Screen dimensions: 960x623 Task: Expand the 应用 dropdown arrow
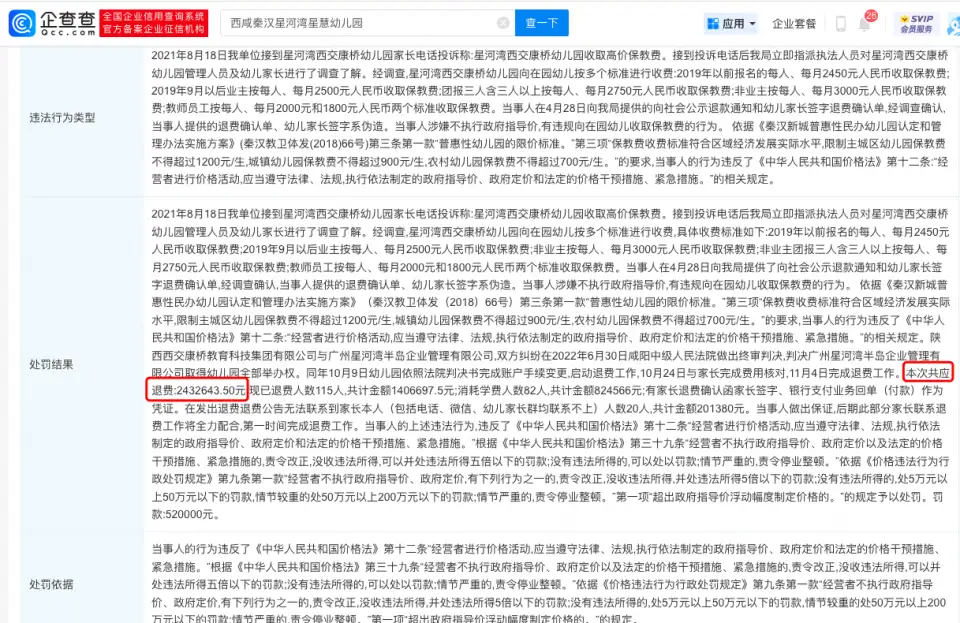(x=752, y=23)
